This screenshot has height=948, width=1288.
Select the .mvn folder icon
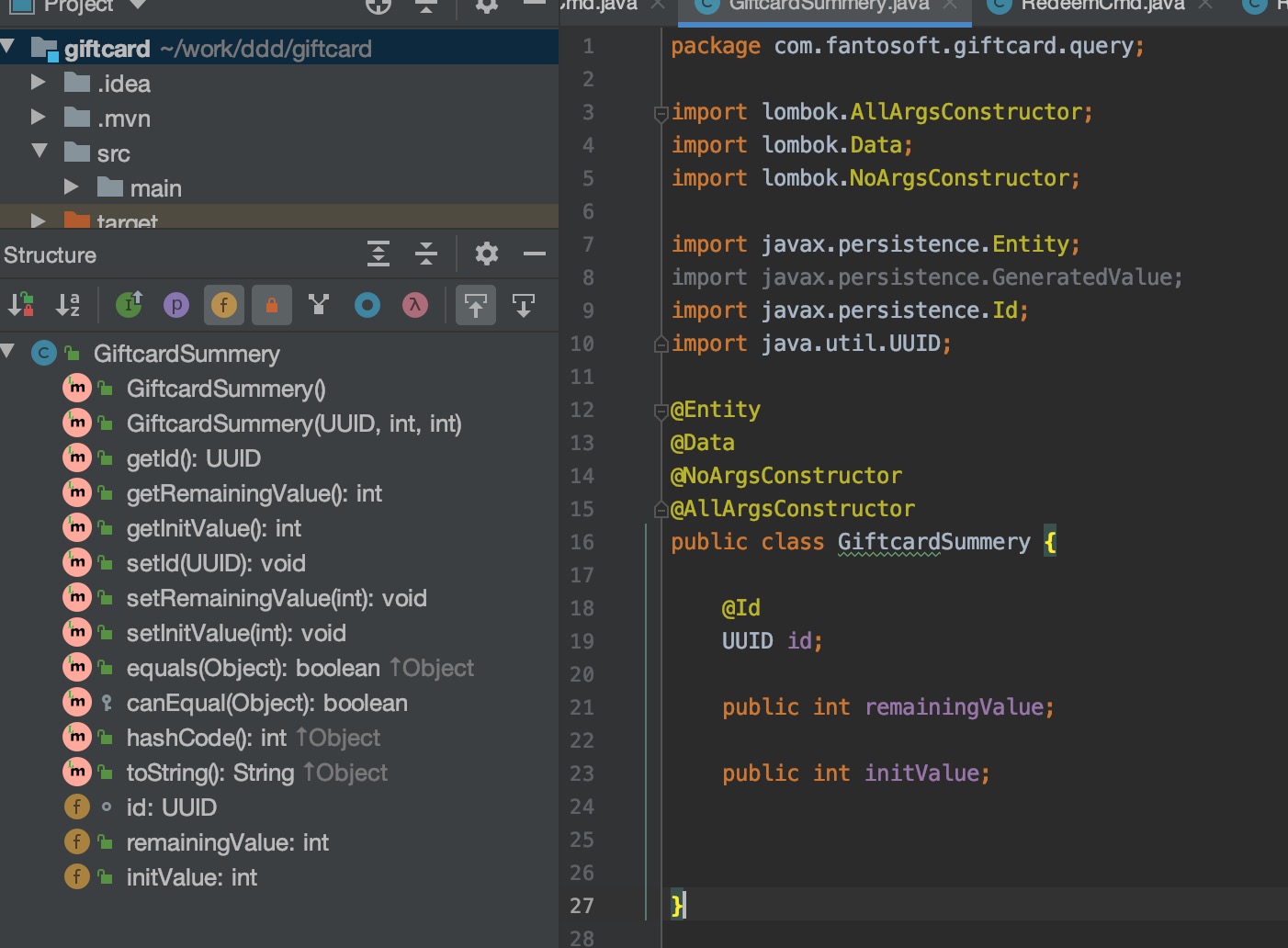click(77, 118)
